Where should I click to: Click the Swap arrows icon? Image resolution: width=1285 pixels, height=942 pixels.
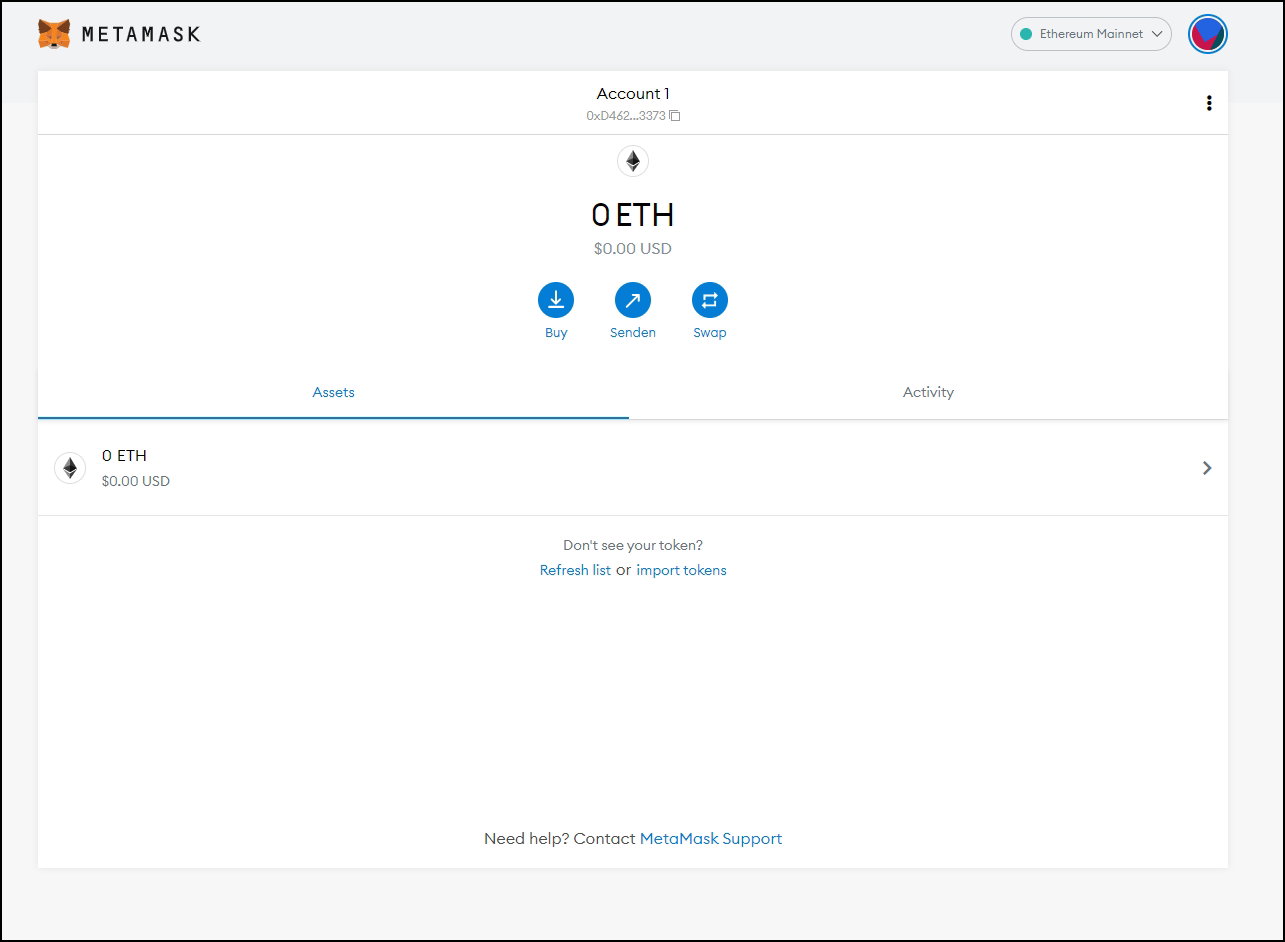pos(710,300)
